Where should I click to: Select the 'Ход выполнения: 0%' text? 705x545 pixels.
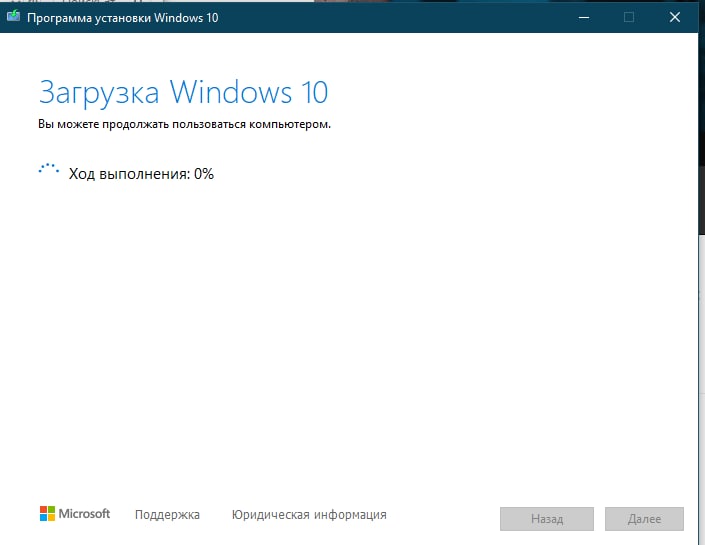[x=141, y=174]
